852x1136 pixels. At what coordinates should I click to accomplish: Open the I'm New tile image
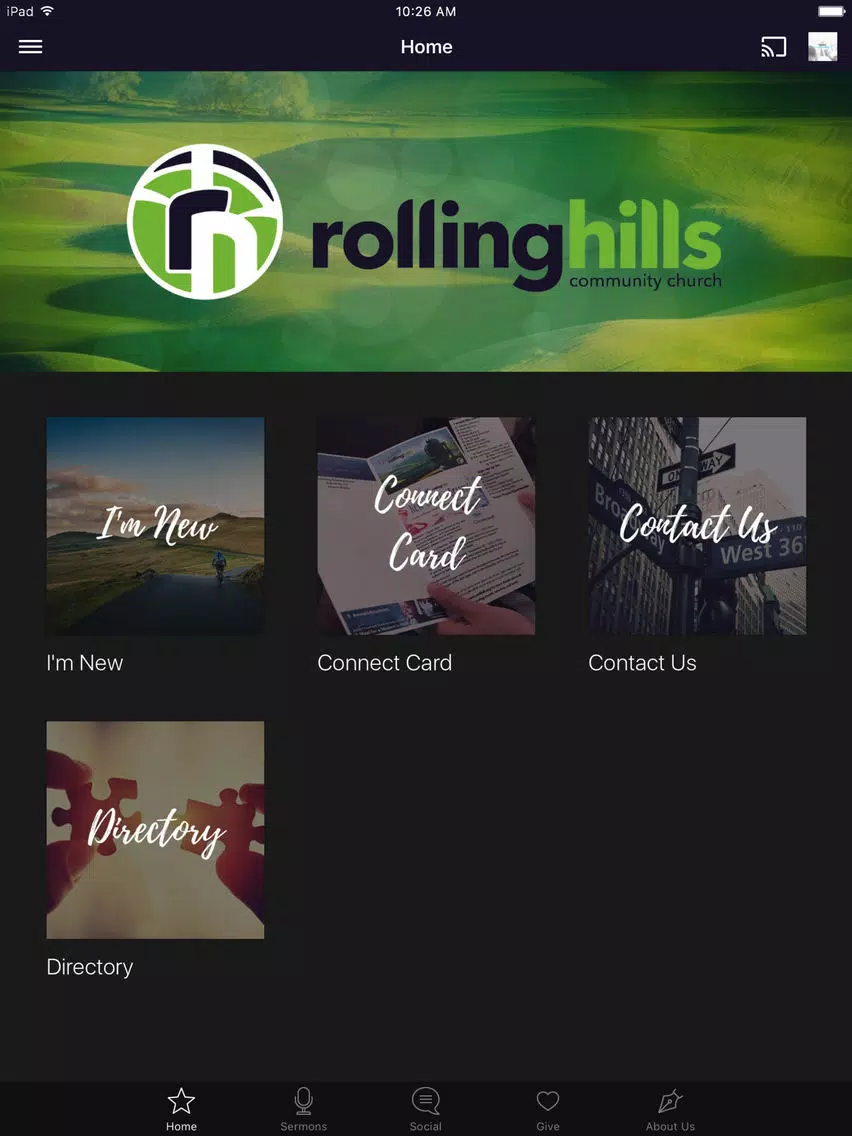coord(155,526)
